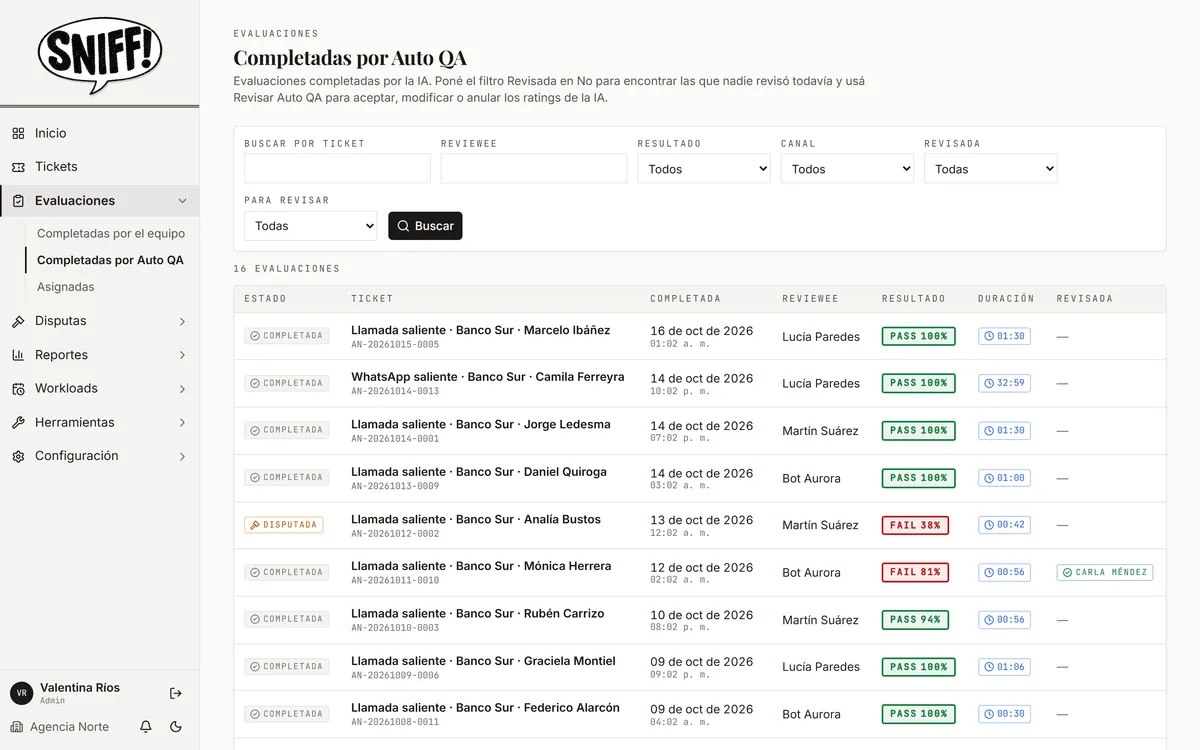This screenshot has width=1200, height=750.
Task: Open the Revisada dropdown
Action: tap(991, 169)
